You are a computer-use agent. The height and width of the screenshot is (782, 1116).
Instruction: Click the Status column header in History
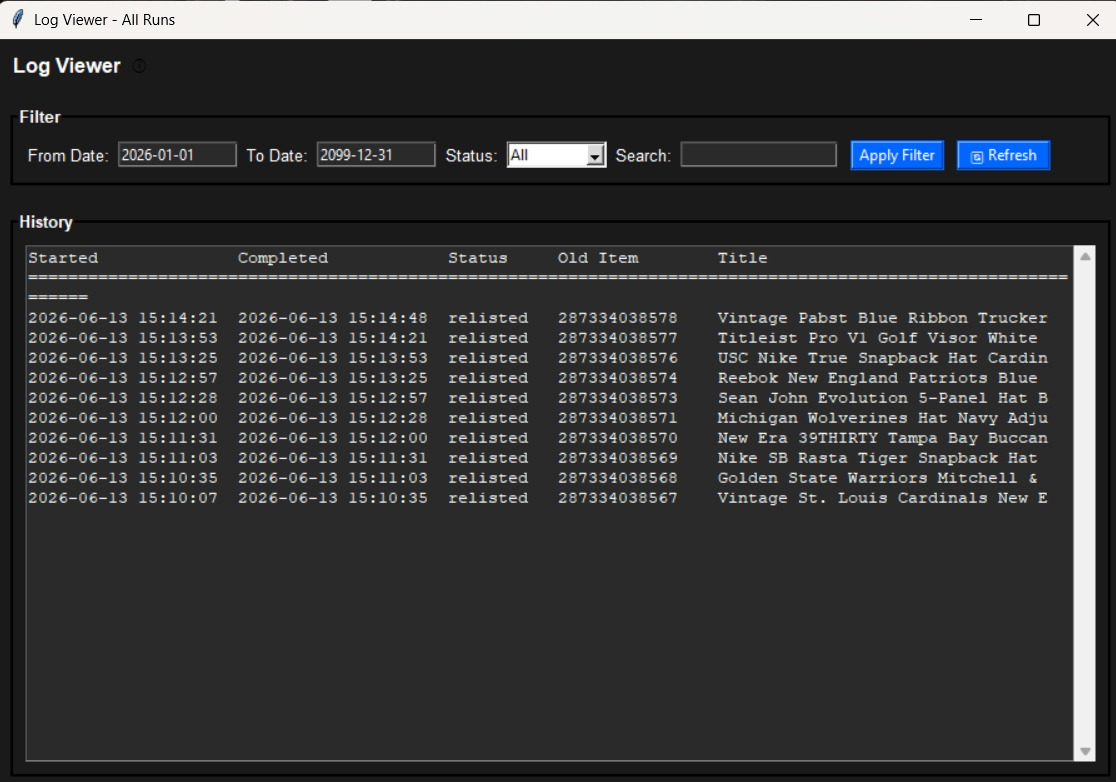pos(478,258)
